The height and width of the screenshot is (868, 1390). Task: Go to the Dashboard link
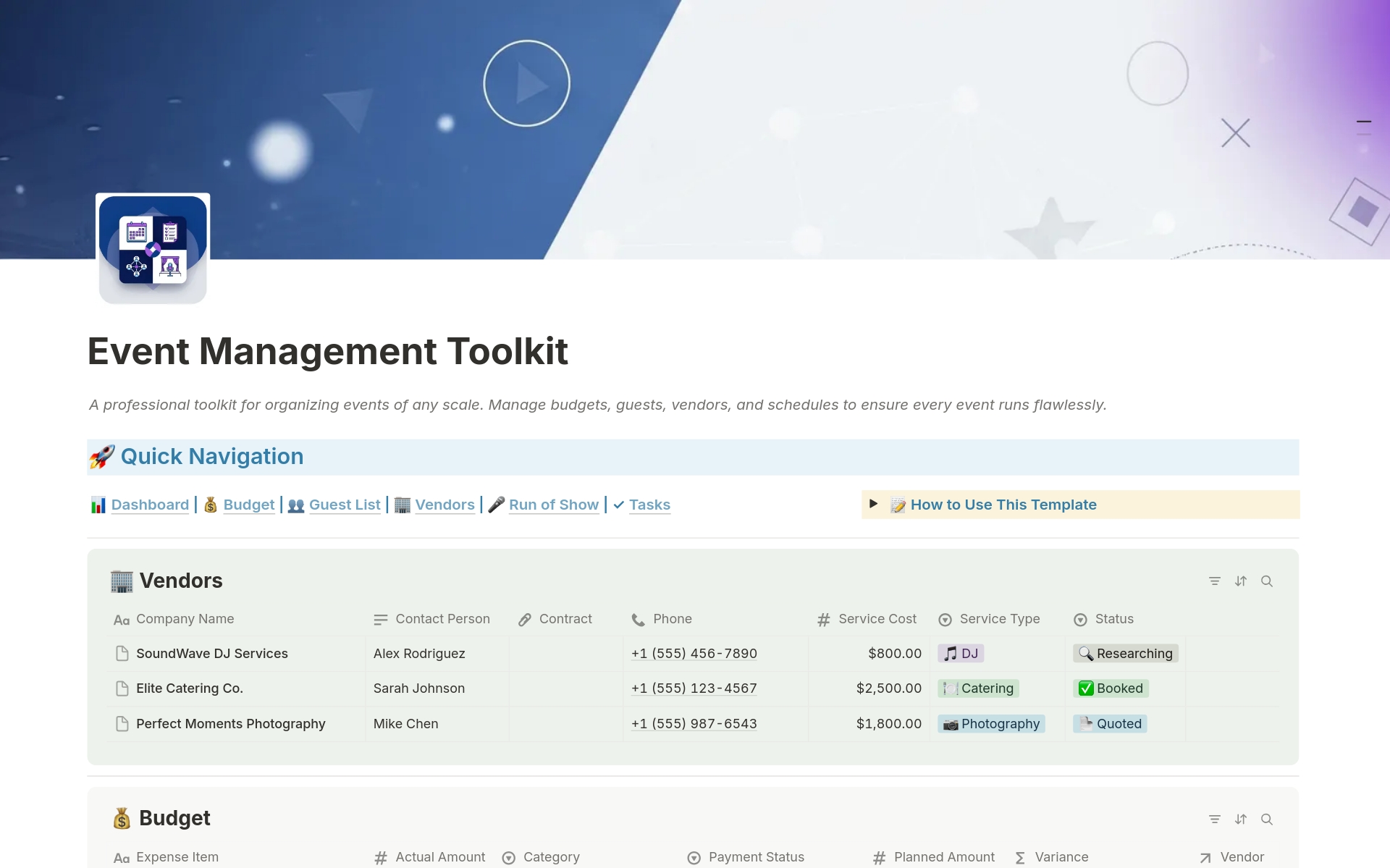[150, 505]
